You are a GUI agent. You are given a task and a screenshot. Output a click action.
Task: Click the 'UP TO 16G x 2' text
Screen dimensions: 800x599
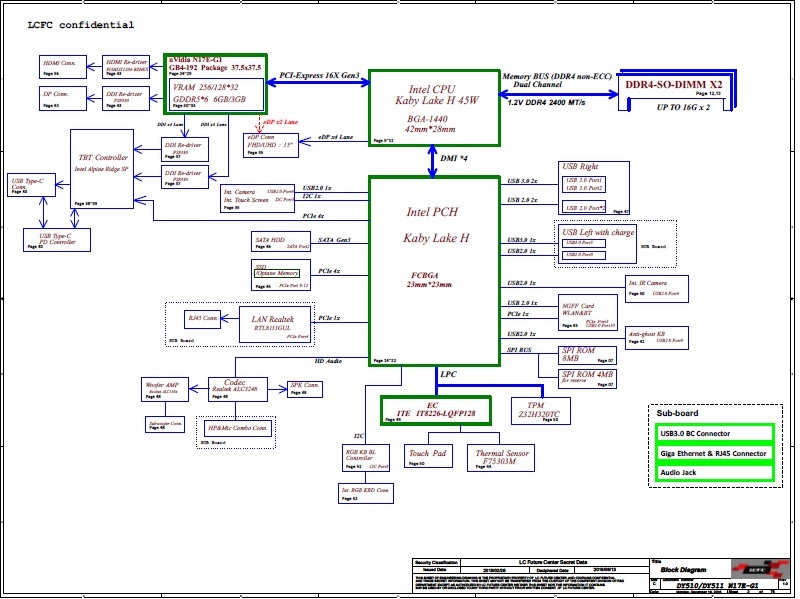point(683,107)
